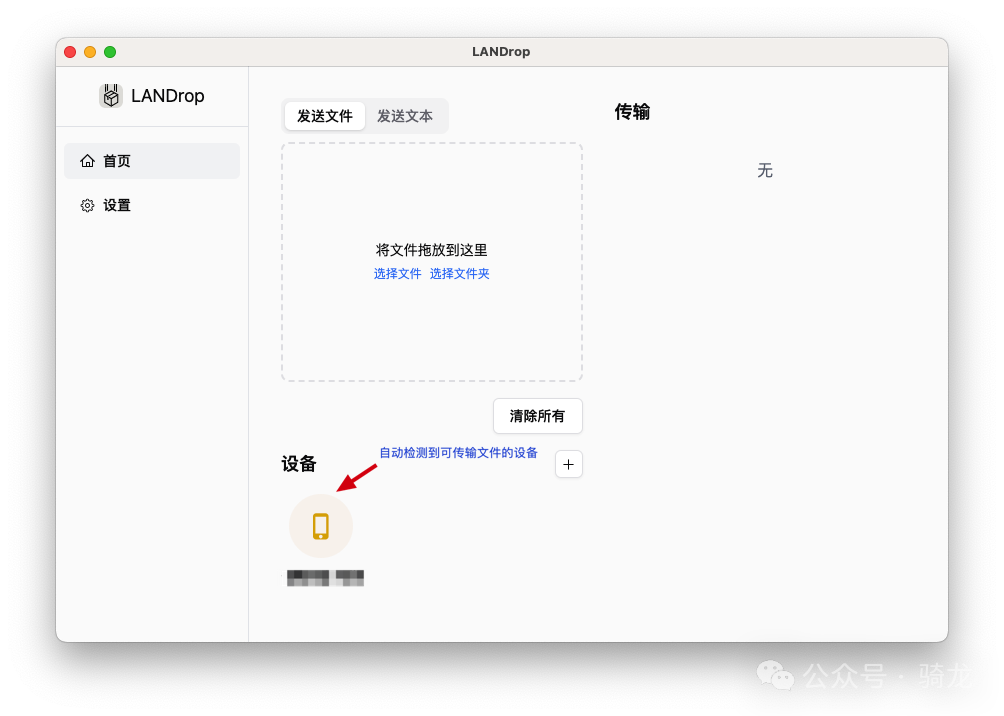1004x716 pixels.
Task: Click the 无 label in the transfer list
Action: 765,170
